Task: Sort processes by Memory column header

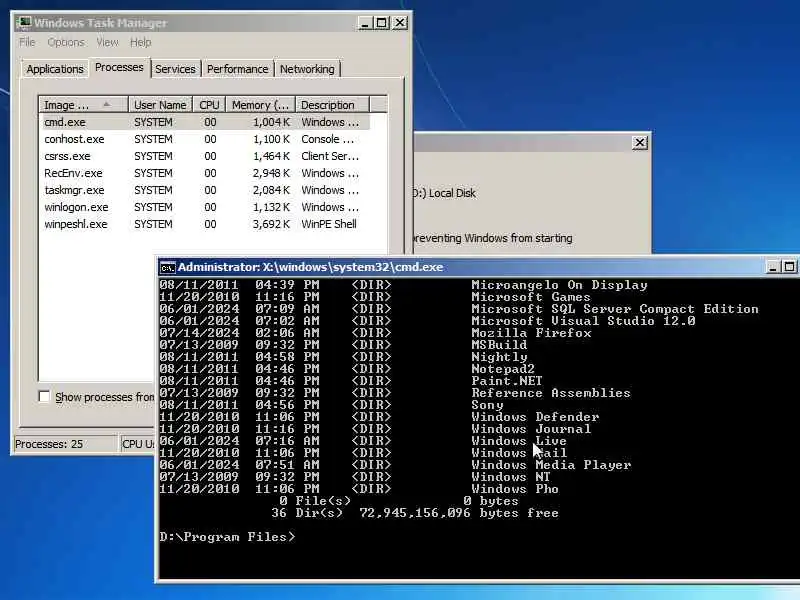Action: coord(261,105)
